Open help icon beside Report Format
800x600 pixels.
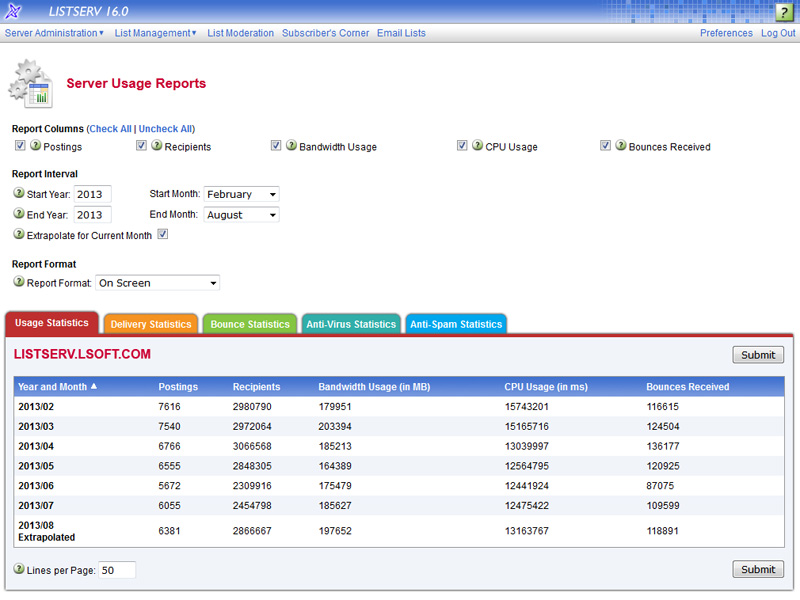[19, 282]
